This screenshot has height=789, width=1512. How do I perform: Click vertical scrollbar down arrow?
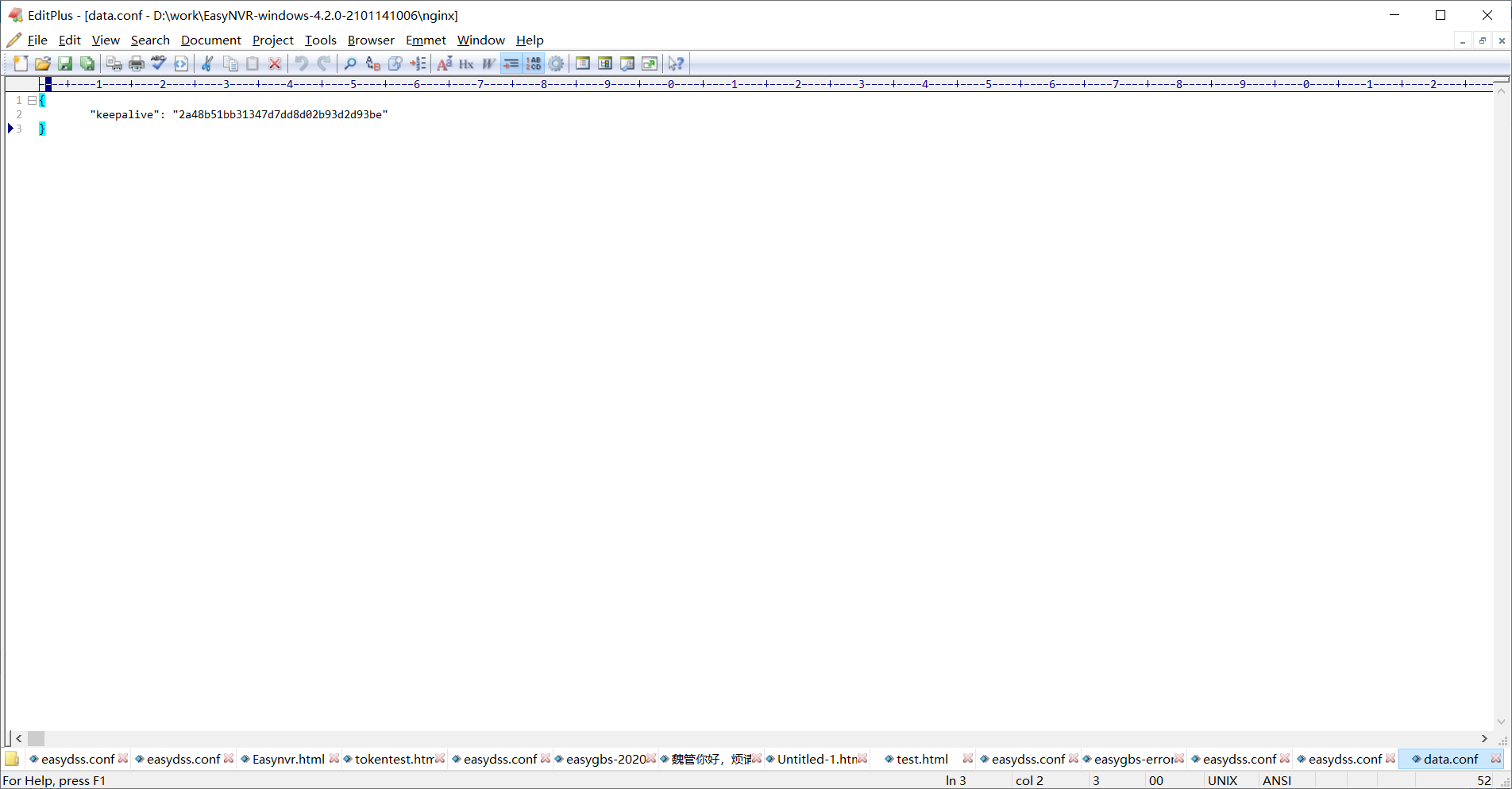coord(1501,722)
